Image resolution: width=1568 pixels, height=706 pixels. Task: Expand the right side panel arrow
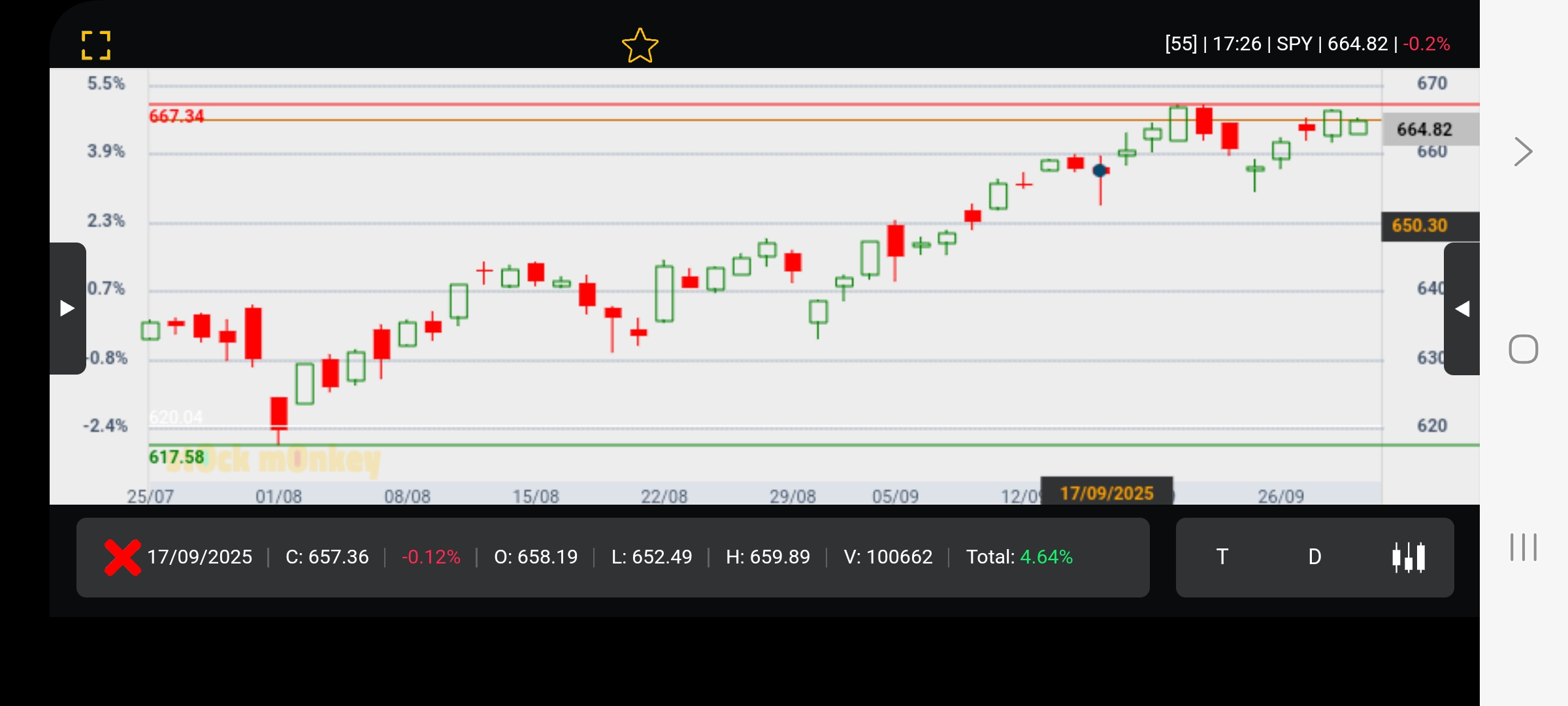pos(1462,309)
